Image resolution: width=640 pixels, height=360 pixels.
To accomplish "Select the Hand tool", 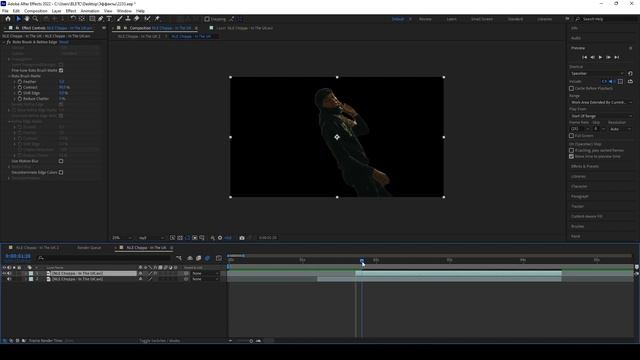I will pyautogui.click(x=27, y=19).
